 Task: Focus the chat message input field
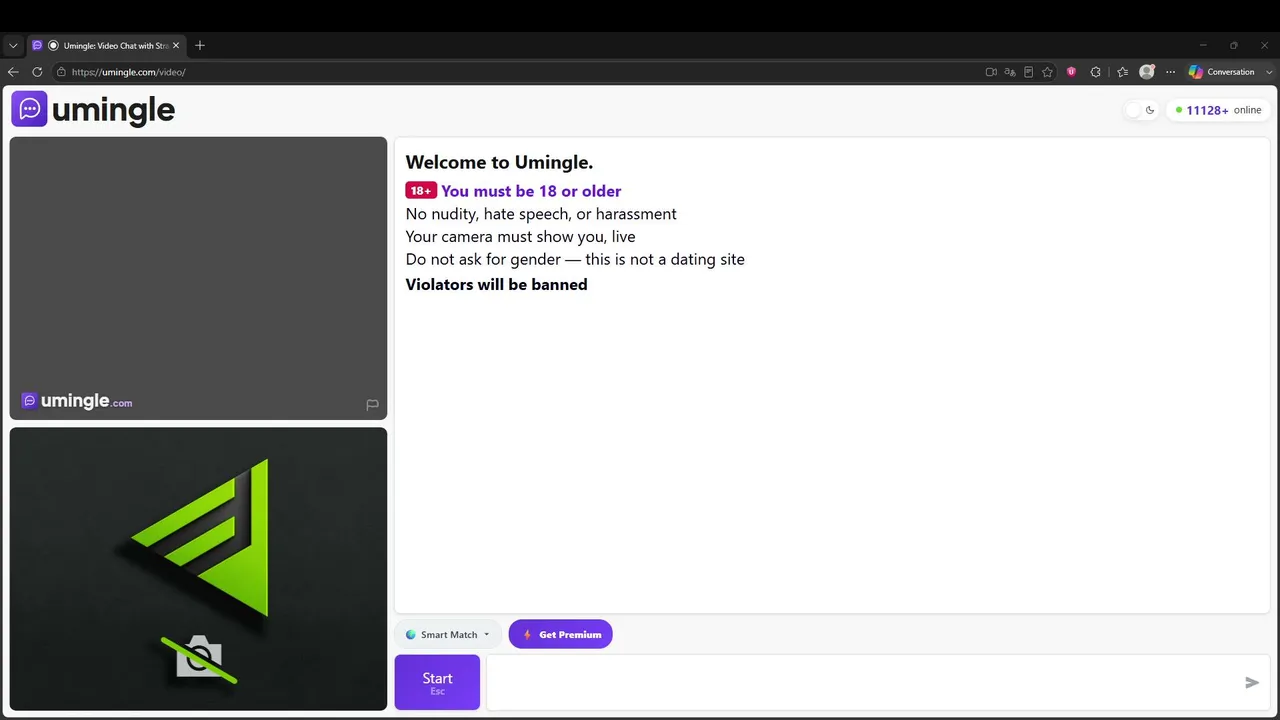coord(864,682)
